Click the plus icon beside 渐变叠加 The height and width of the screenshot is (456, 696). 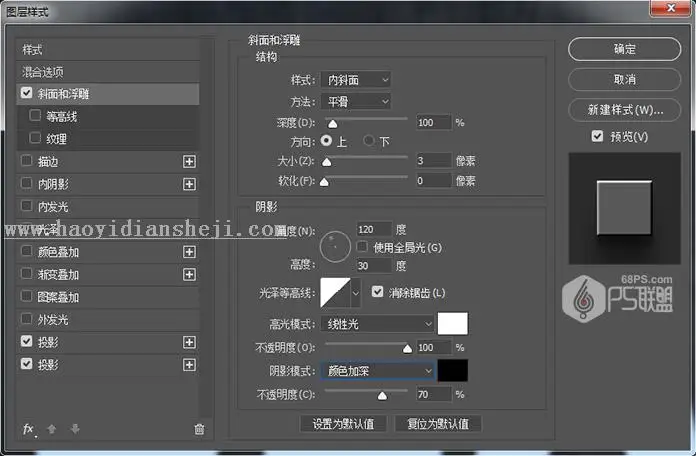[189, 275]
